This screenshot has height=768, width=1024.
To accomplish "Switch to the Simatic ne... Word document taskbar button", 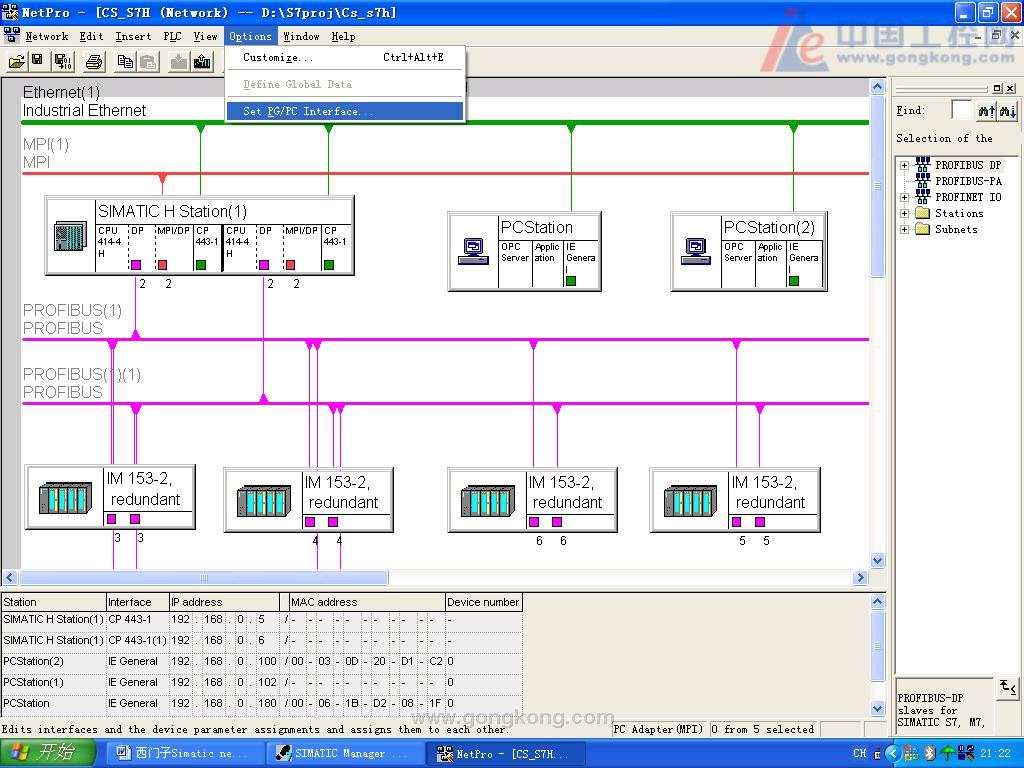I will coord(185,754).
